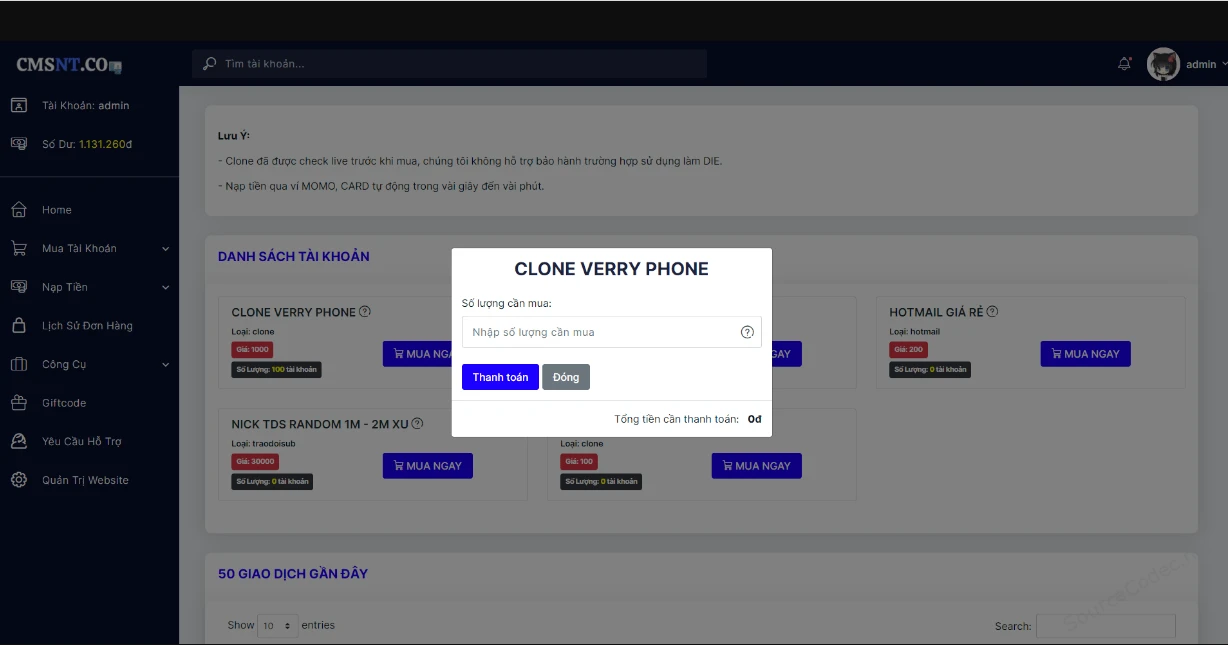Click the Home sidebar icon
The height and width of the screenshot is (645, 1228).
(18, 210)
